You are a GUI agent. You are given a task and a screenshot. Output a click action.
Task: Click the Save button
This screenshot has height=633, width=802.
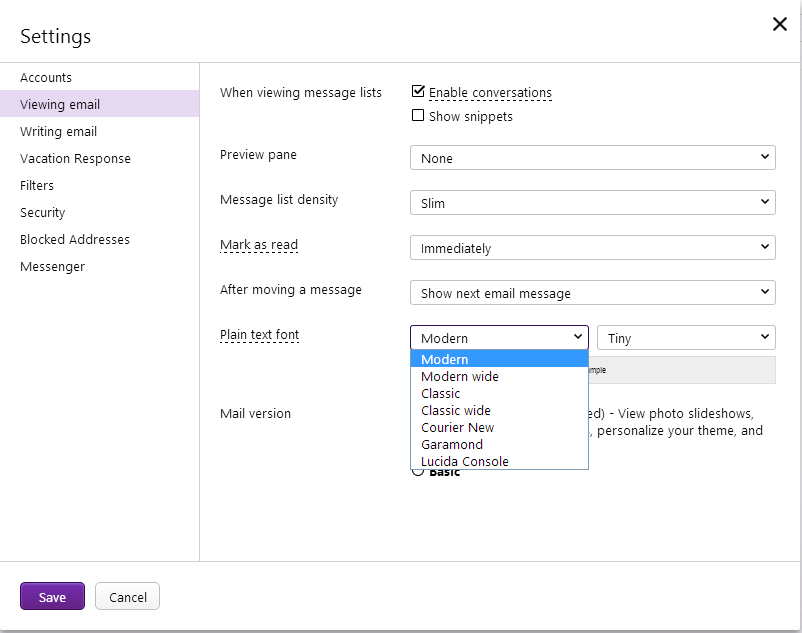click(52, 597)
